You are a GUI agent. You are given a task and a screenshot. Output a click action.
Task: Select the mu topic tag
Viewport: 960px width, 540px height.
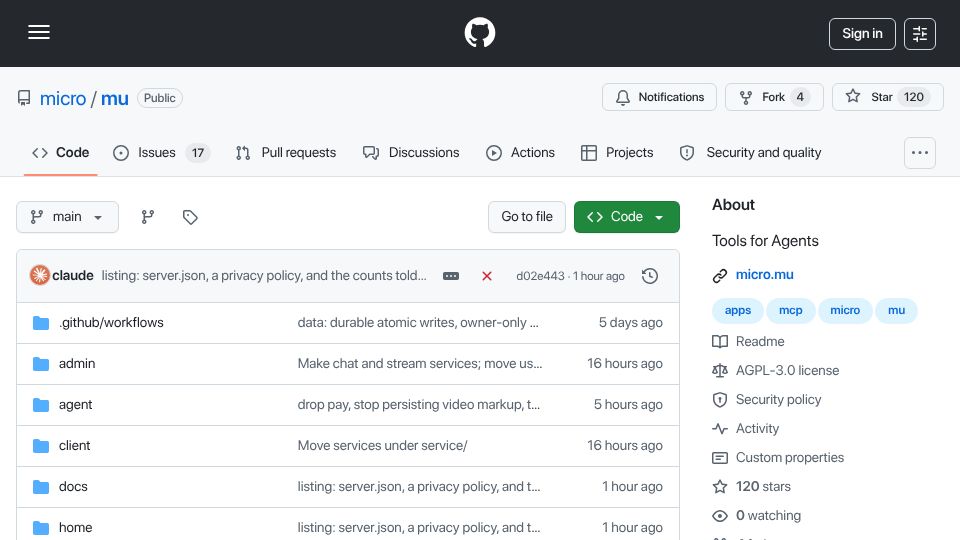(x=896, y=310)
